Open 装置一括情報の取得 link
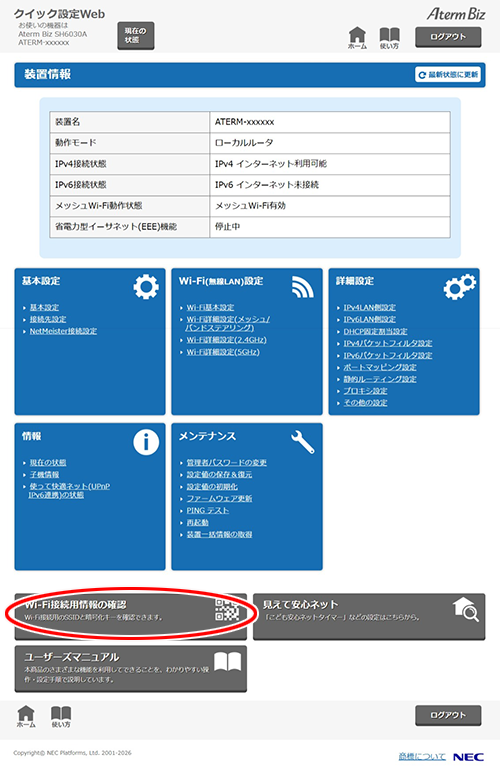The width and height of the screenshot is (500, 767). pyautogui.click(x=219, y=534)
